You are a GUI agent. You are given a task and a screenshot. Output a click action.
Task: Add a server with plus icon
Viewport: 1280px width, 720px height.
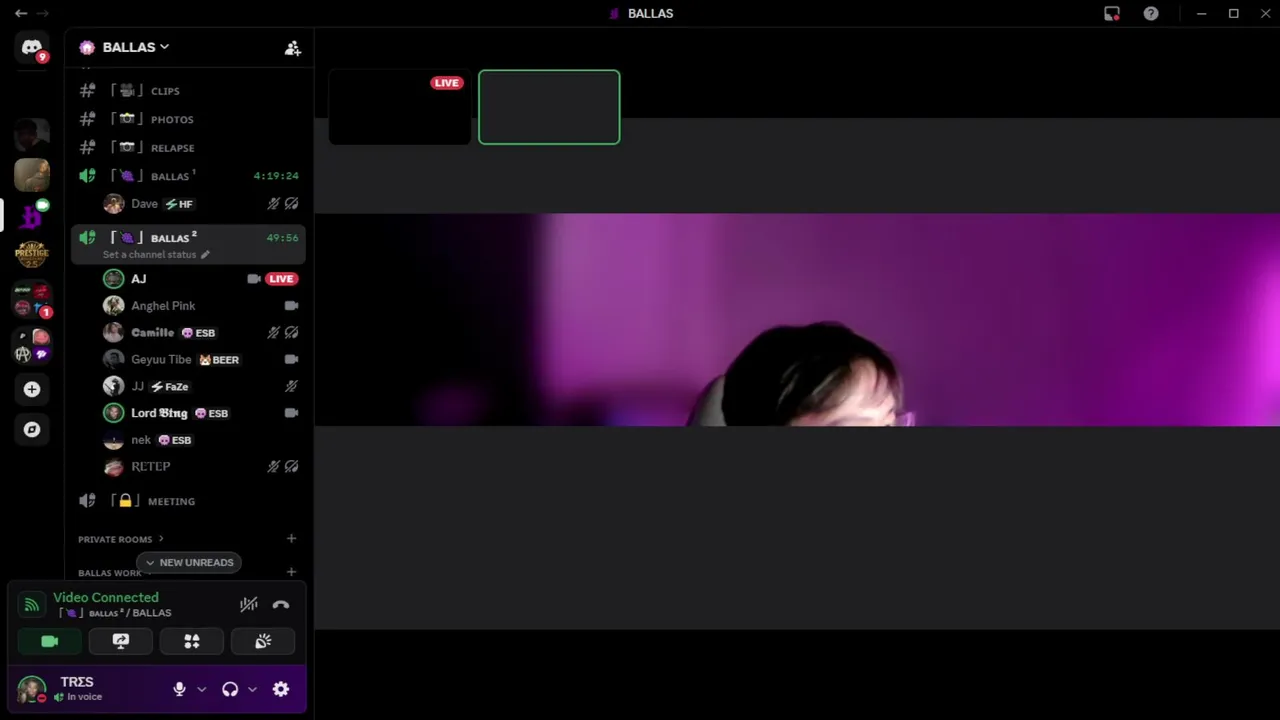(x=32, y=389)
